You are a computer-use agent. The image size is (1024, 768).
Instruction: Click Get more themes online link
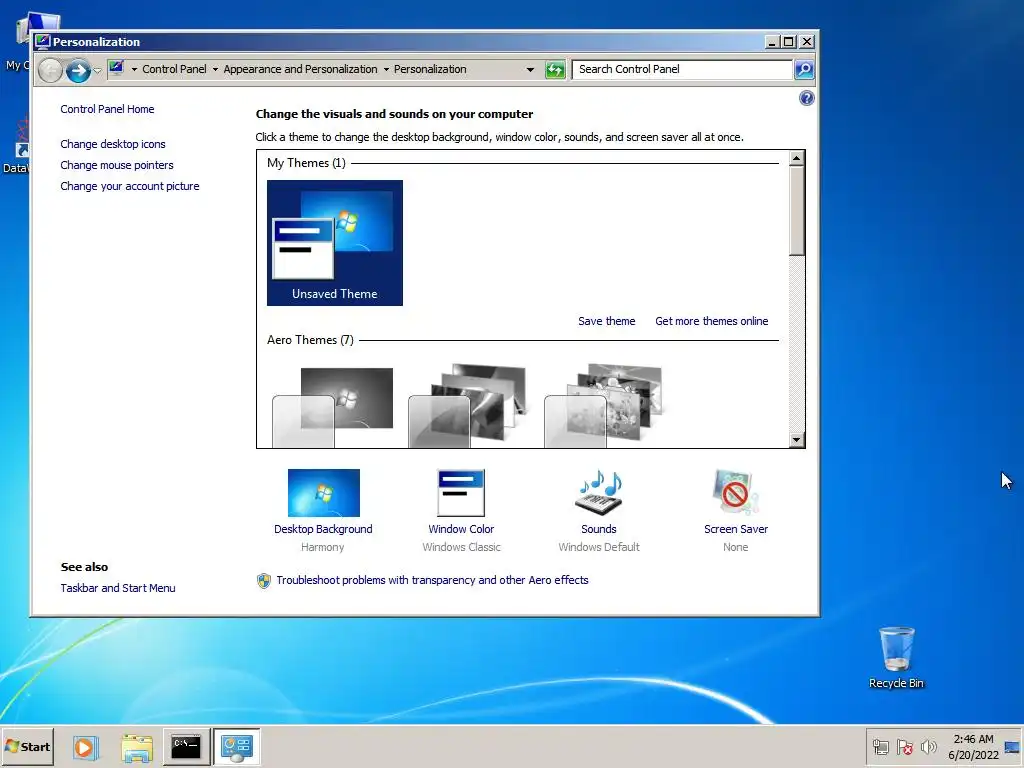[x=712, y=321]
